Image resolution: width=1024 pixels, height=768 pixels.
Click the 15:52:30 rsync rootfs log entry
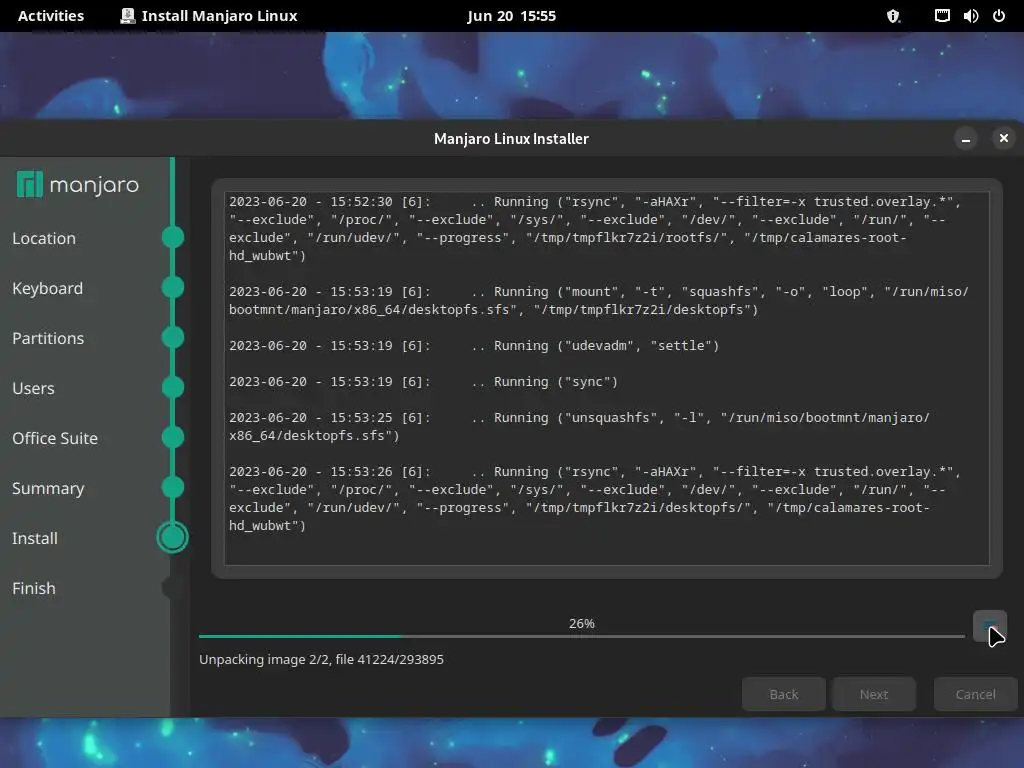click(x=594, y=229)
